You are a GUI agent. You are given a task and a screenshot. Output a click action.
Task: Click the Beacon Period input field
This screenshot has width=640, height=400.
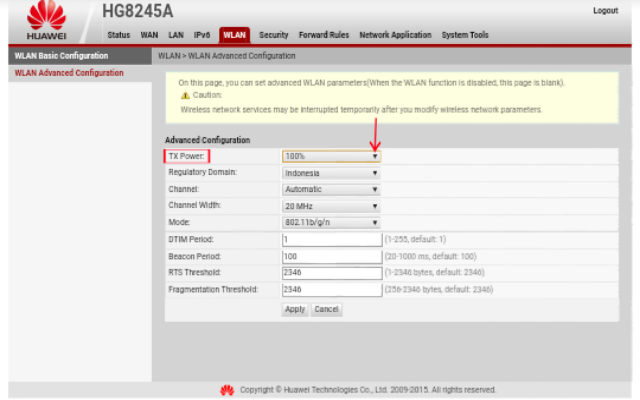332,257
